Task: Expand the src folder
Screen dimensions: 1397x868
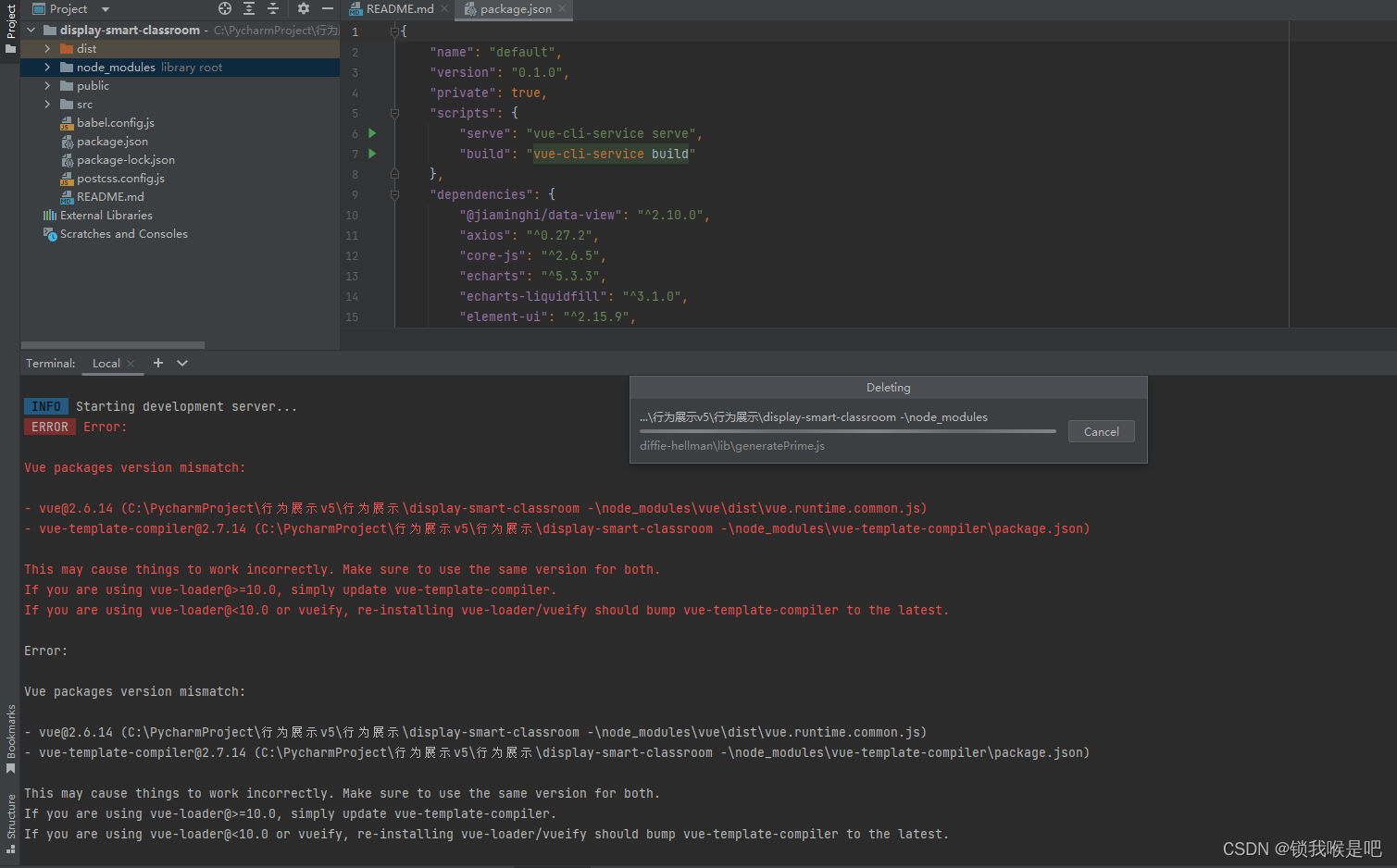Action: [x=47, y=104]
